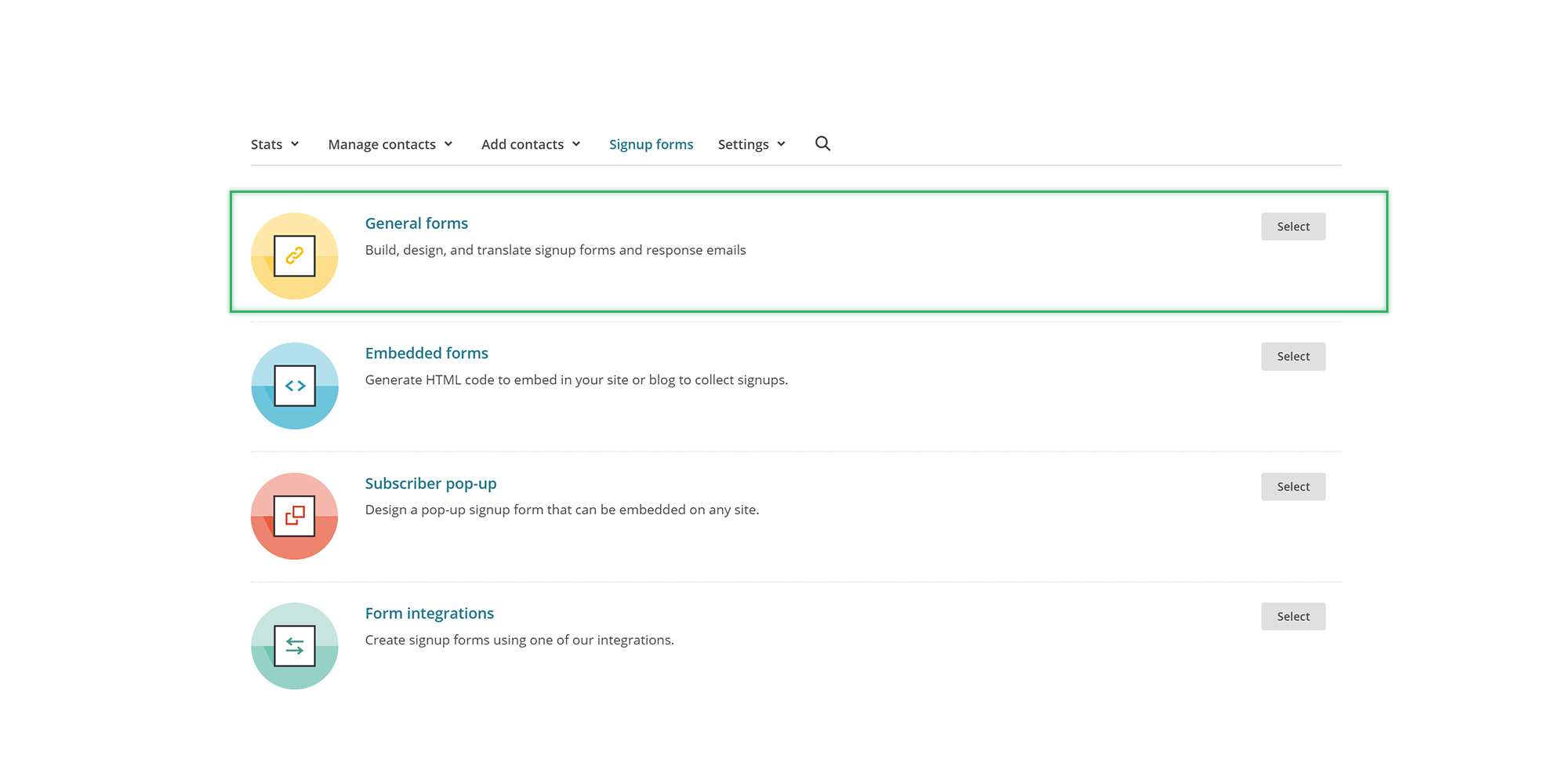1568x784 pixels.
Task: Click text 'Build, design, and translate signup forms'
Action: (x=490, y=250)
